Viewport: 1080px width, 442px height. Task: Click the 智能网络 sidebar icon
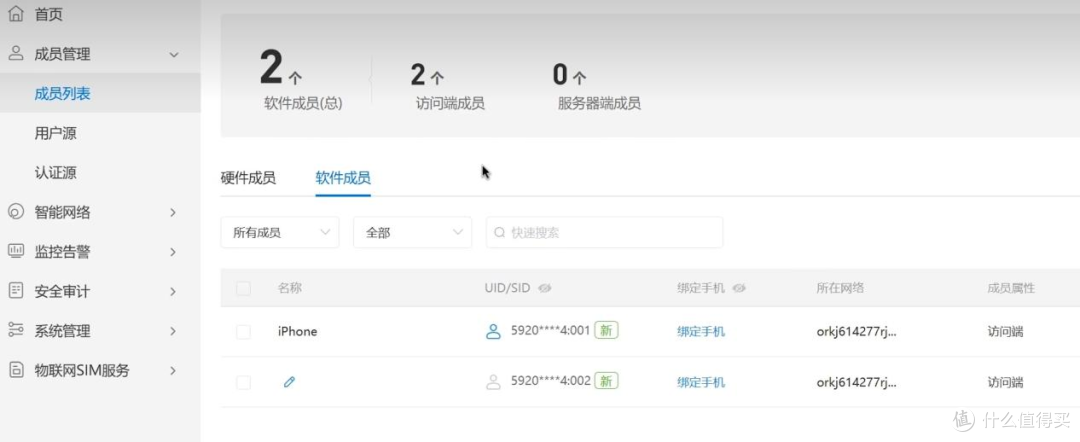15,212
